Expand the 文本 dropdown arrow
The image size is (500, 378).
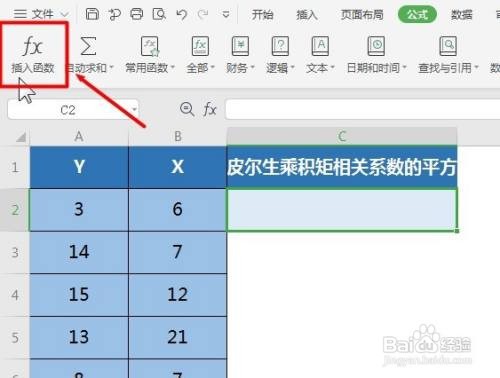click(x=332, y=67)
